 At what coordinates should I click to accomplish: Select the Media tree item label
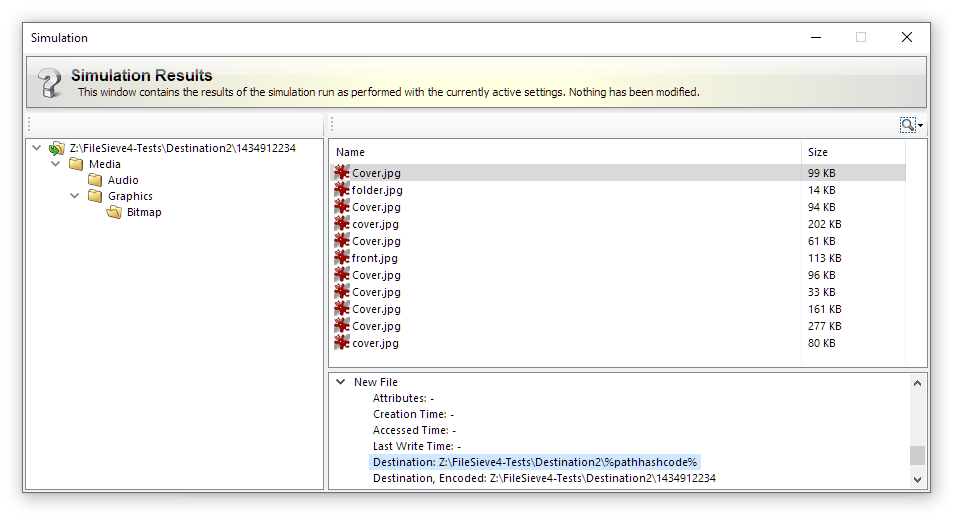105,164
